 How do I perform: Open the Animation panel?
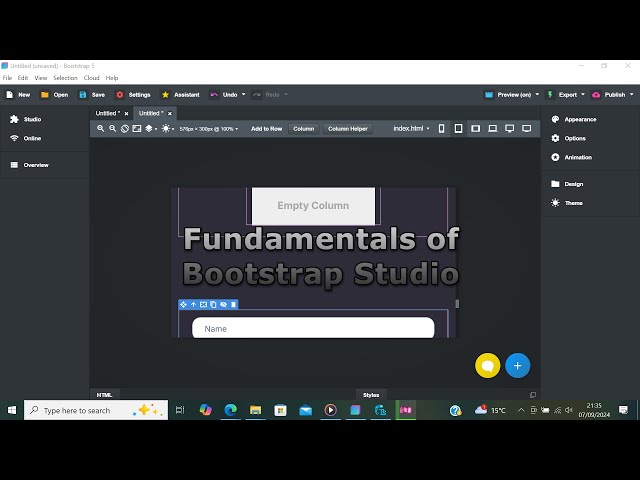(x=571, y=157)
